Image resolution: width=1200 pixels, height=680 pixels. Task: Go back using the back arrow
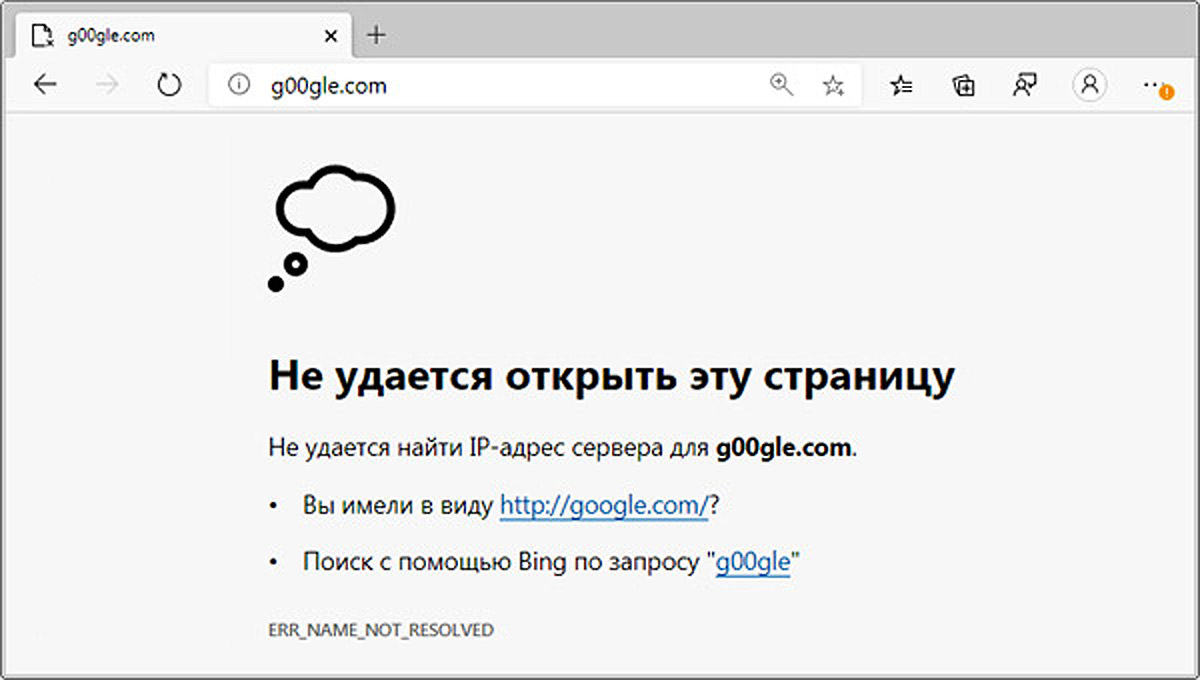click(45, 86)
